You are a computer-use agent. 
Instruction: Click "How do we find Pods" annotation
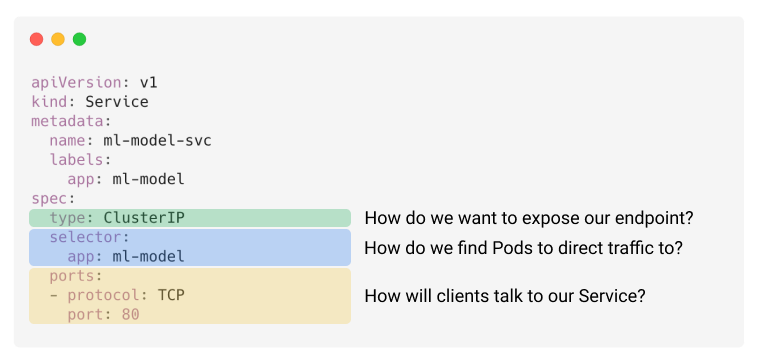click(523, 248)
